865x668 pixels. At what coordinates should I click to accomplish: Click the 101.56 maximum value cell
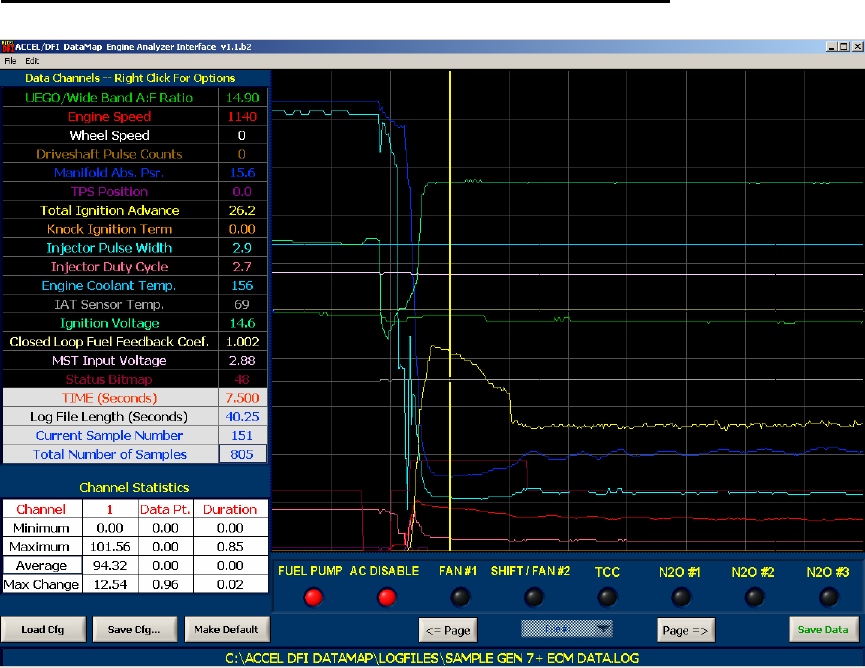click(110, 547)
